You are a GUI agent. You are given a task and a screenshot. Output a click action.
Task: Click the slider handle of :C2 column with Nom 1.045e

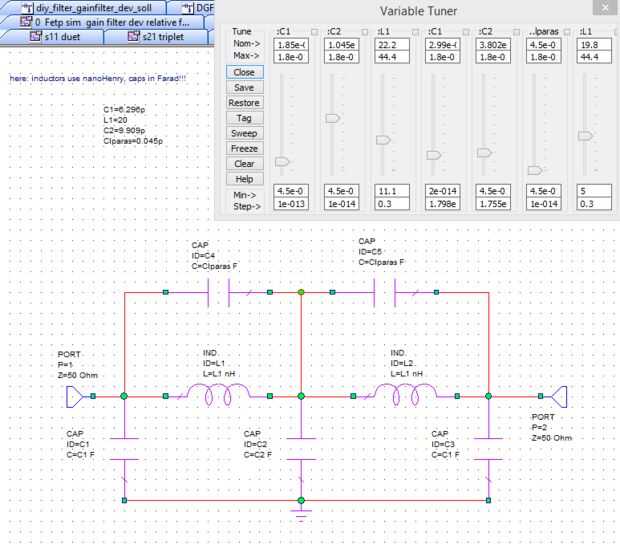pyautogui.click(x=333, y=118)
